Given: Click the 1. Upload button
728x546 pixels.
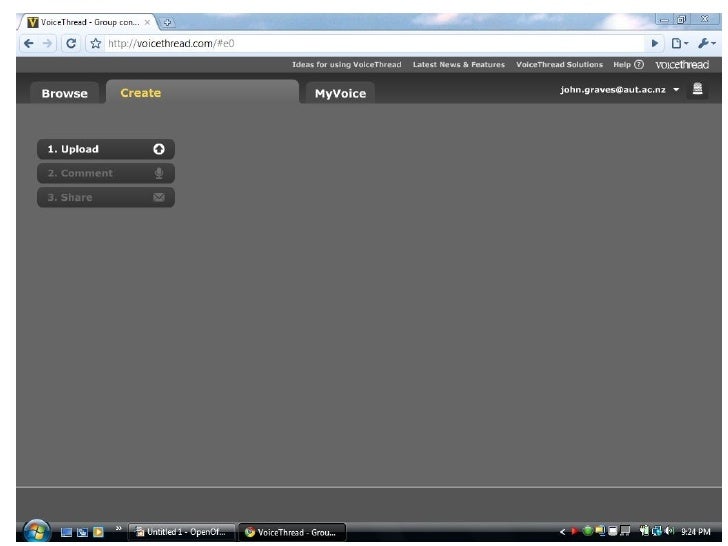Looking at the screenshot, I should click(x=106, y=149).
